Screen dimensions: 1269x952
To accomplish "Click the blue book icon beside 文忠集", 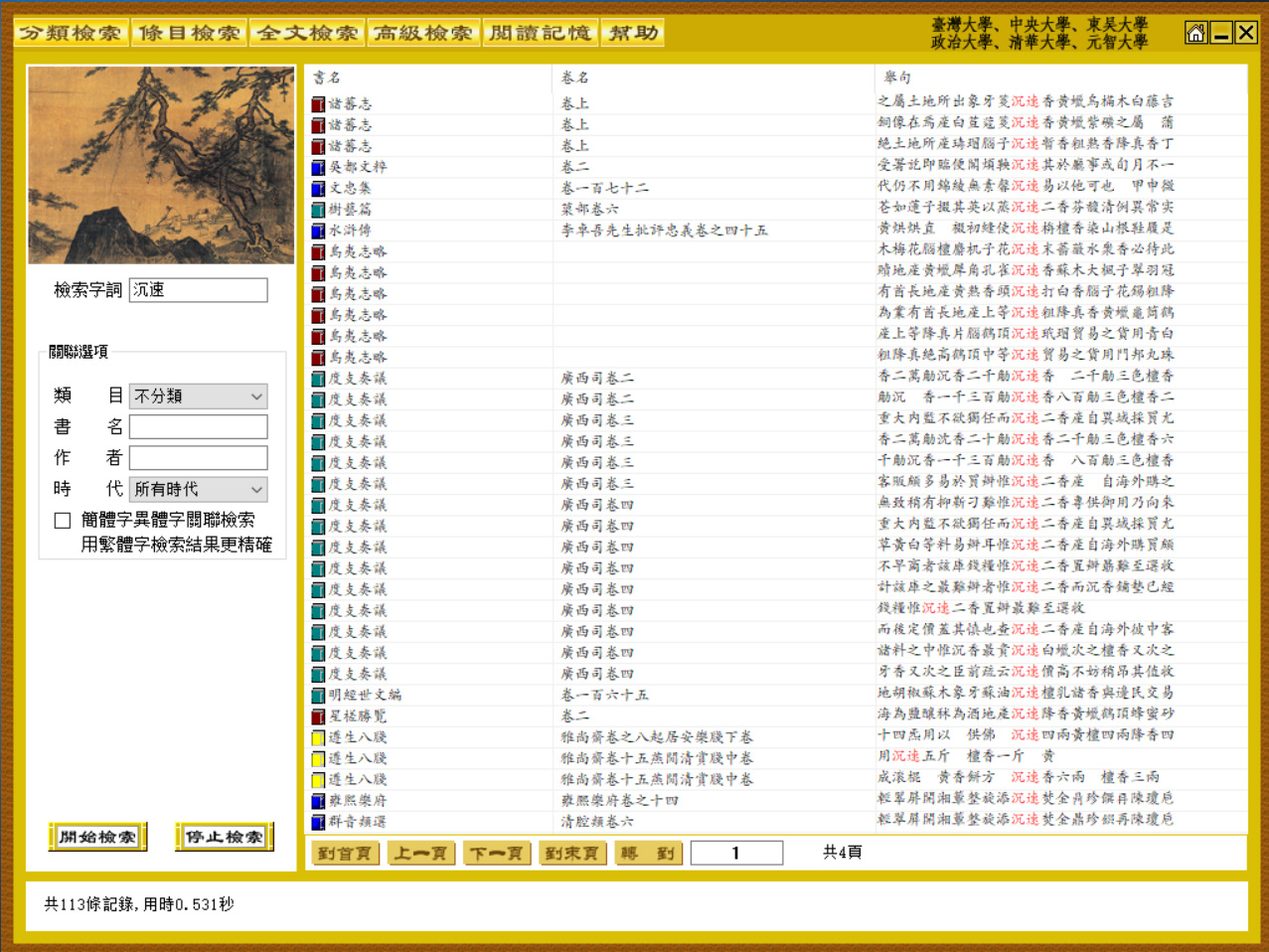I will 318,188.
